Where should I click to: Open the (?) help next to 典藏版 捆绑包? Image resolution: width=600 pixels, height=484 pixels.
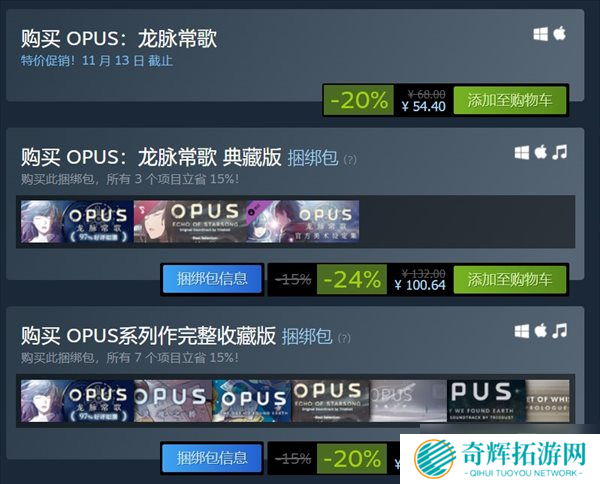350,159
